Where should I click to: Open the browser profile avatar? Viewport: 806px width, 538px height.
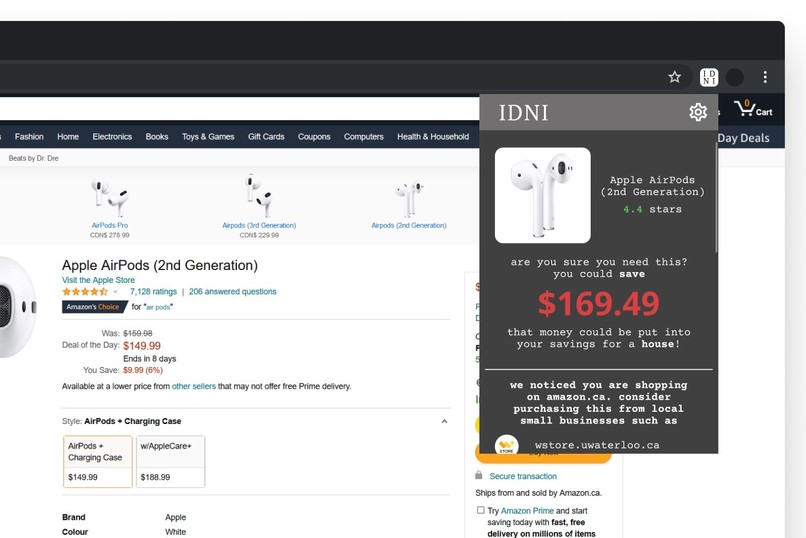point(735,77)
